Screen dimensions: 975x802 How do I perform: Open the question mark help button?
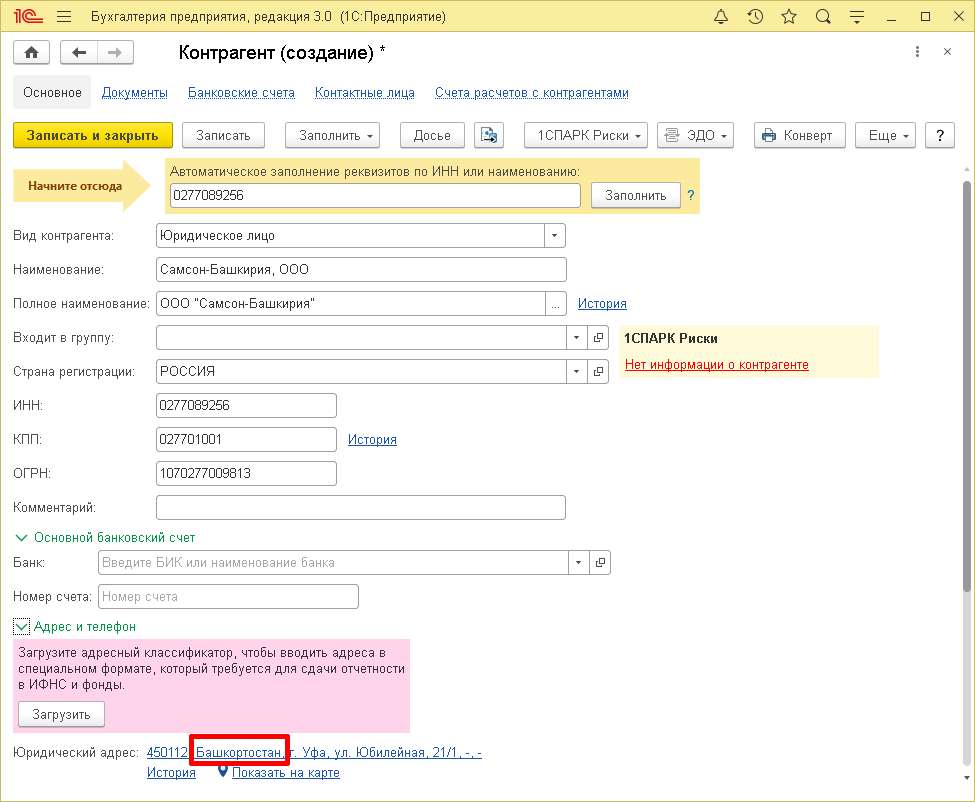939,135
